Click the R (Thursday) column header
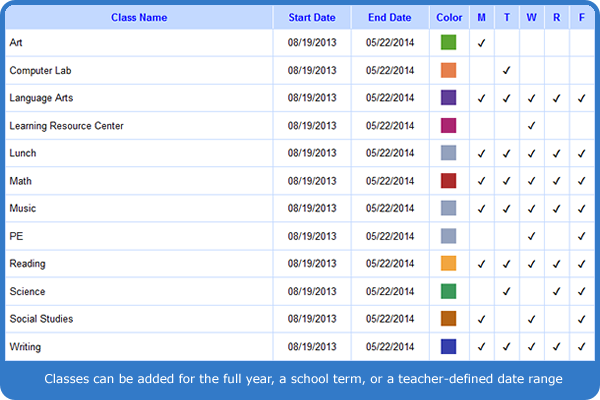This screenshot has width=600, height=400. click(557, 18)
